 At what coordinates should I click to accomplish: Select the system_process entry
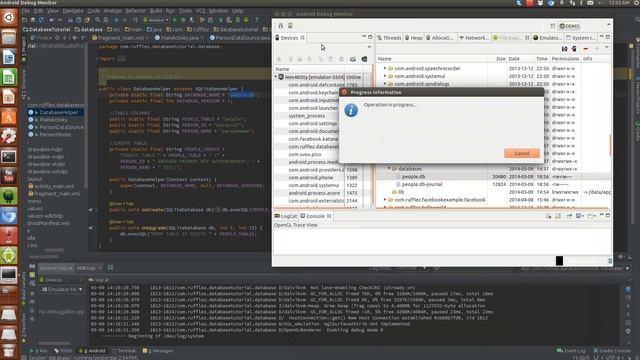(x=307, y=116)
